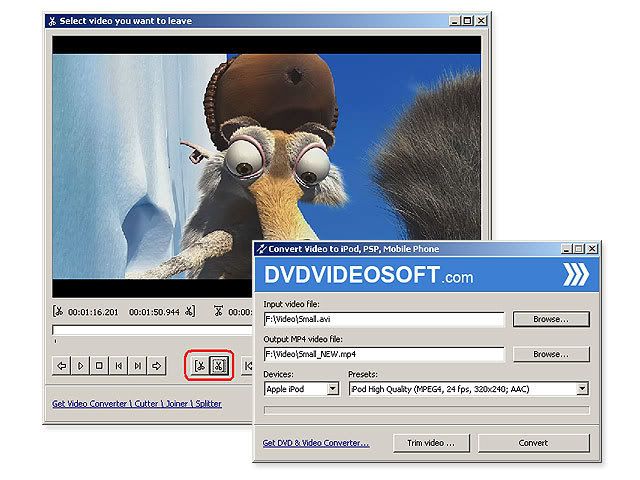
Task: Click scissors icon beside 00:01:16.201 timestamp
Action: [x=59, y=311]
